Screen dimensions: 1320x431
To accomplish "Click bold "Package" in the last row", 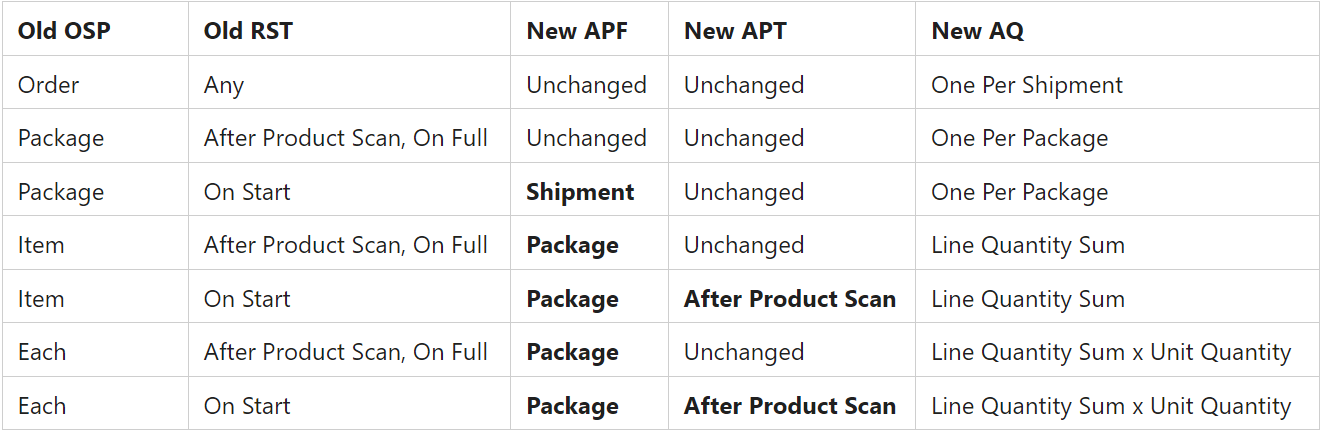I will point(572,406).
